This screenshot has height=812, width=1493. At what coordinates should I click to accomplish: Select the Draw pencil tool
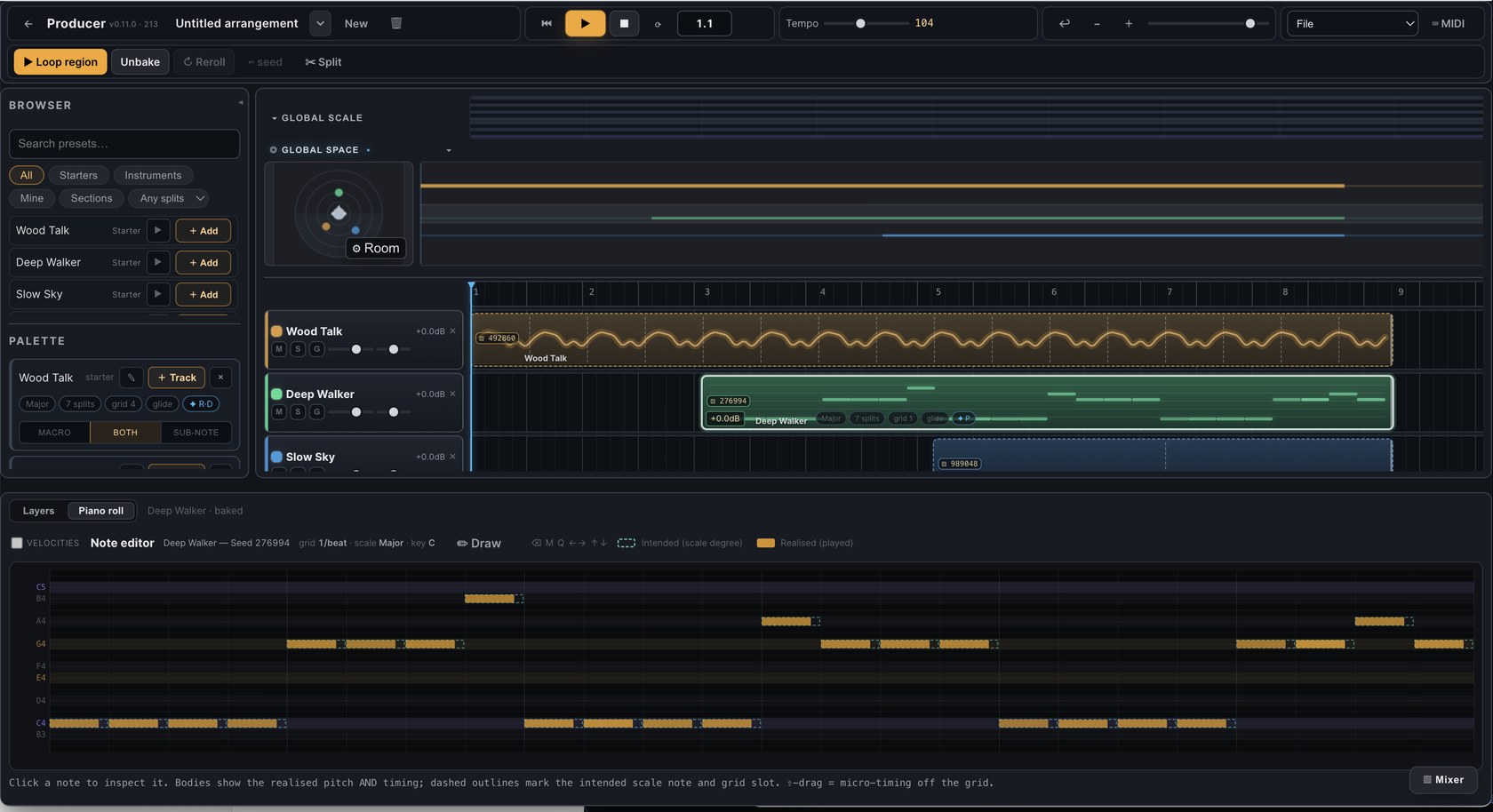479,544
